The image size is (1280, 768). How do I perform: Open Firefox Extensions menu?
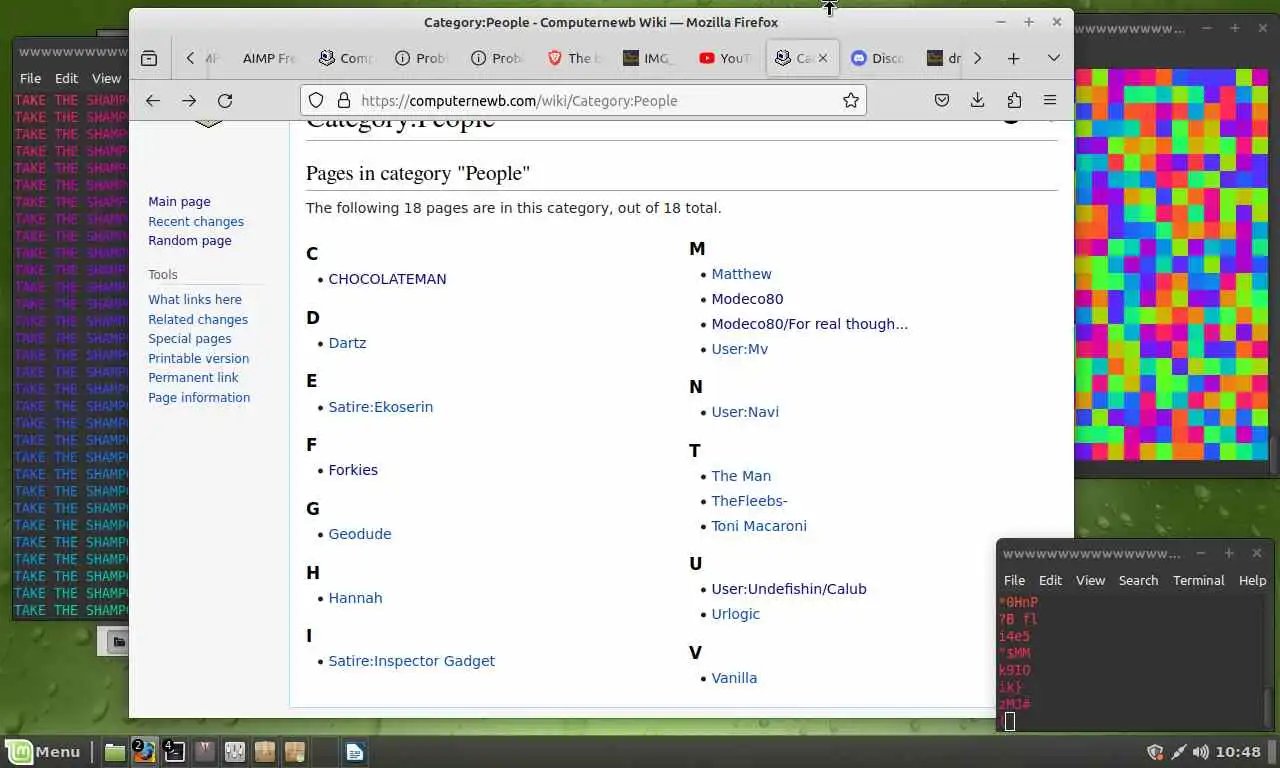click(1014, 100)
